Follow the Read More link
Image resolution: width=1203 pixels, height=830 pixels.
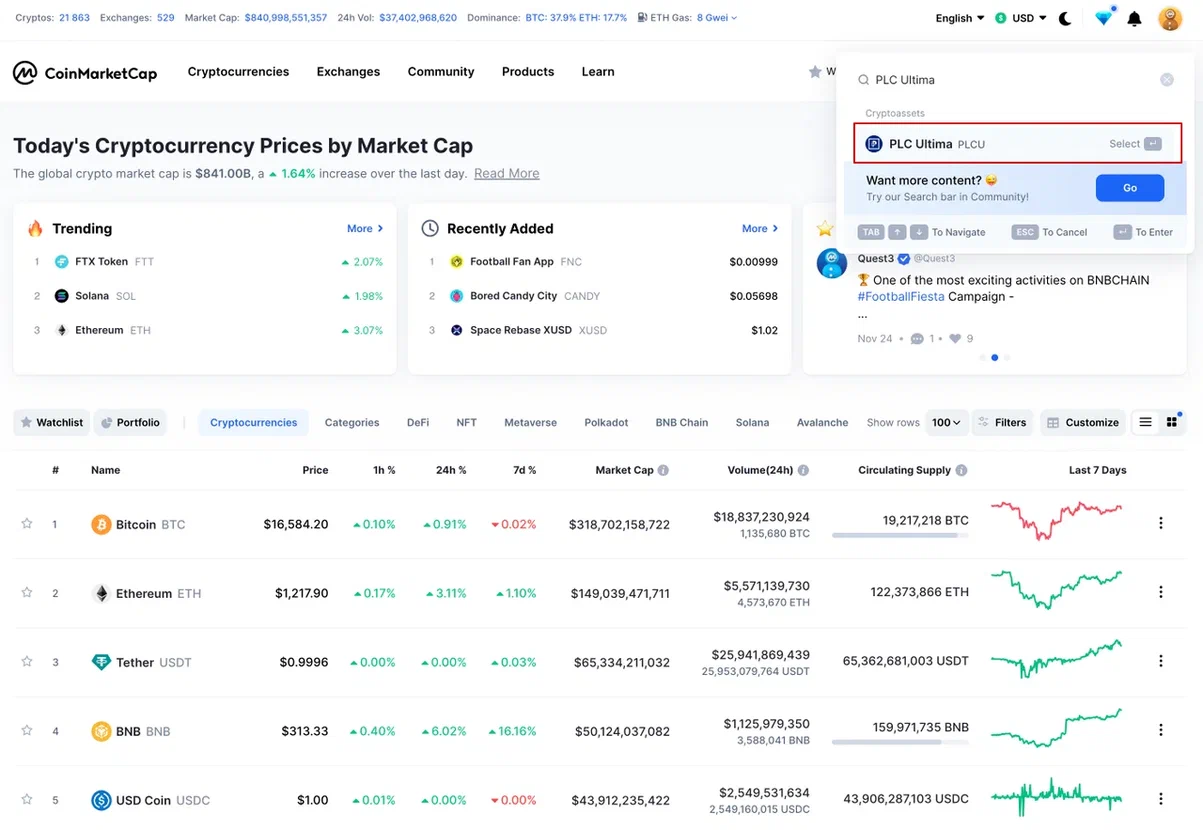(506, 173)
